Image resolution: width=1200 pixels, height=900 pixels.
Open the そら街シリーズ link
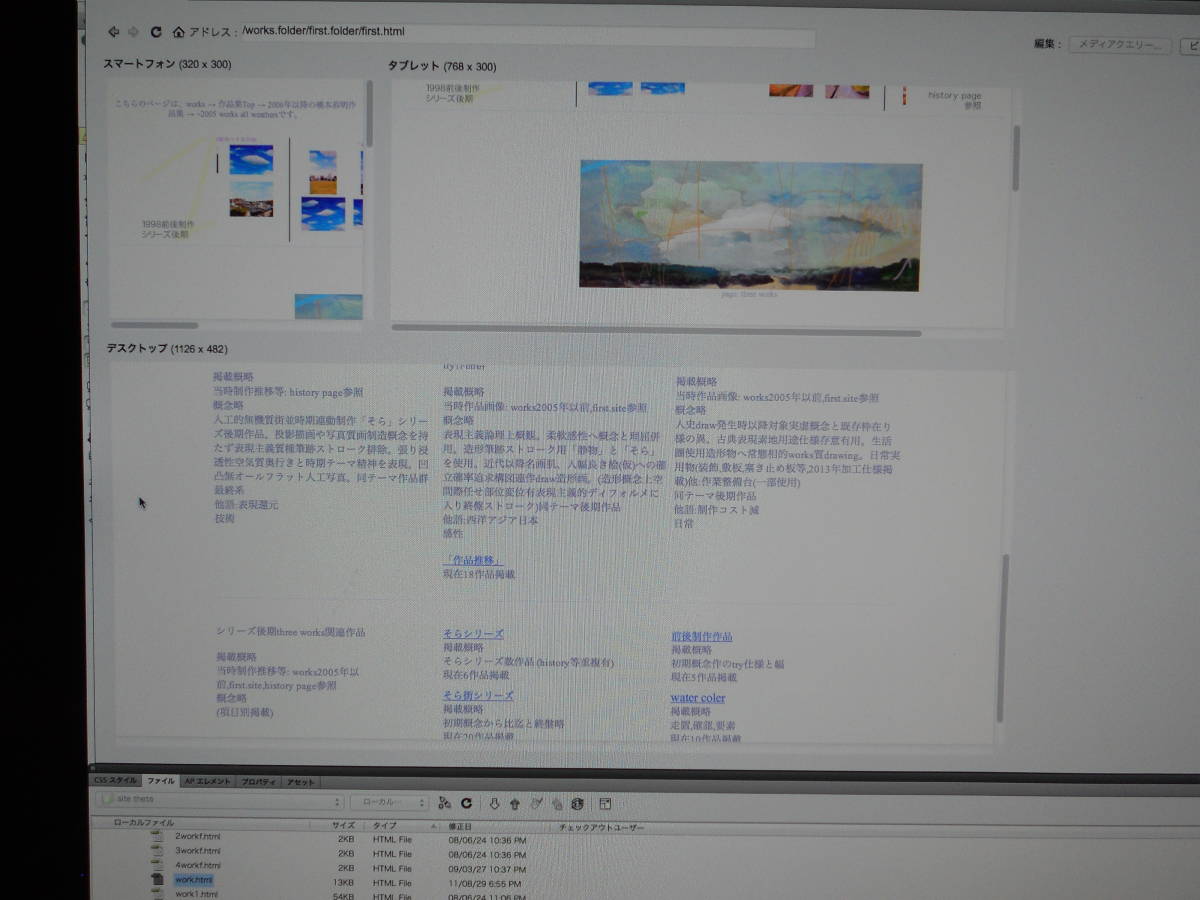pos(478,696)
